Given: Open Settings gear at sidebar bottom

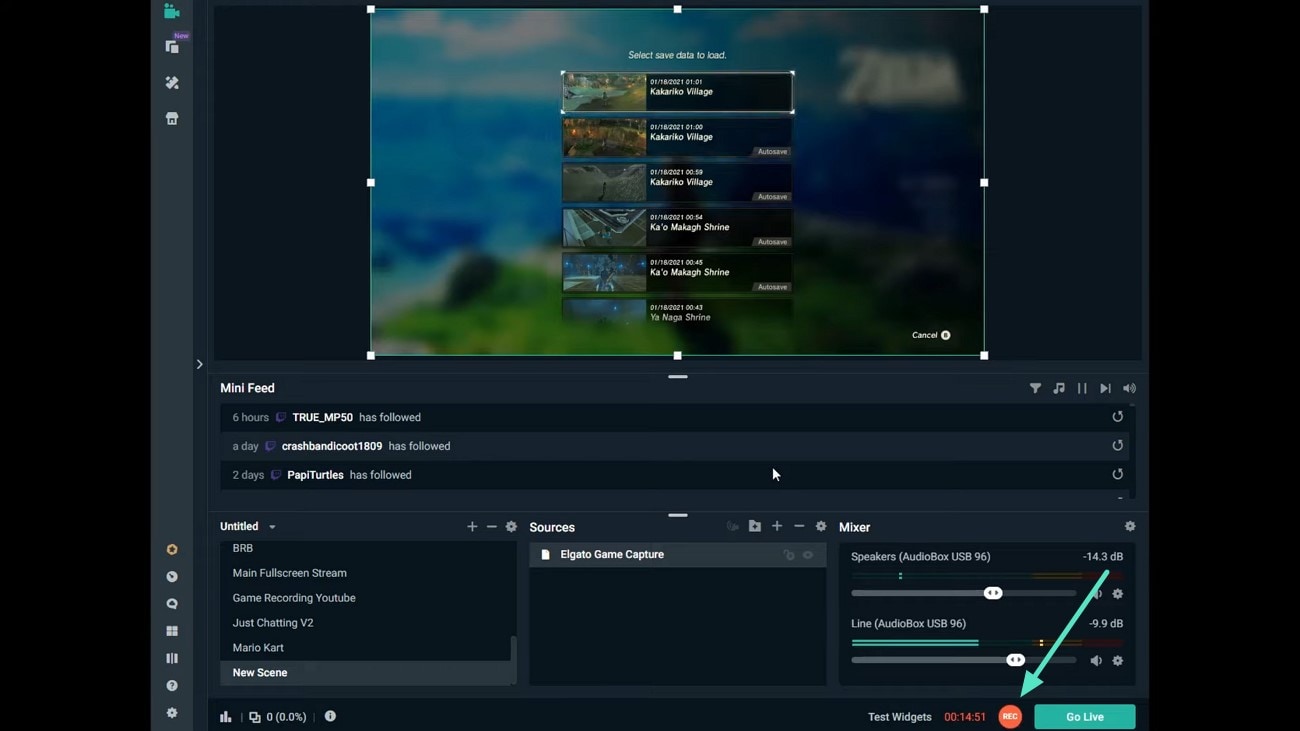Looking at the screenshot, I should [x=172, y=713].
